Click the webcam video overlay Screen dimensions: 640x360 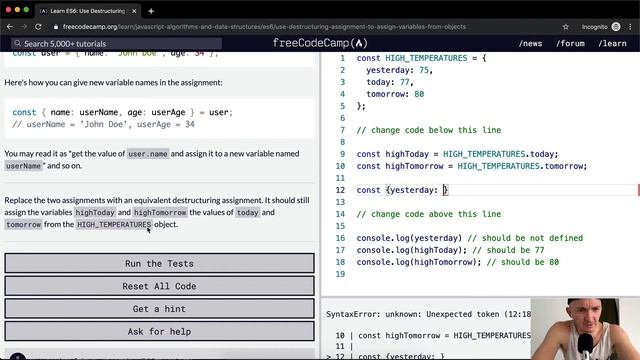click(x=585, y=329)
